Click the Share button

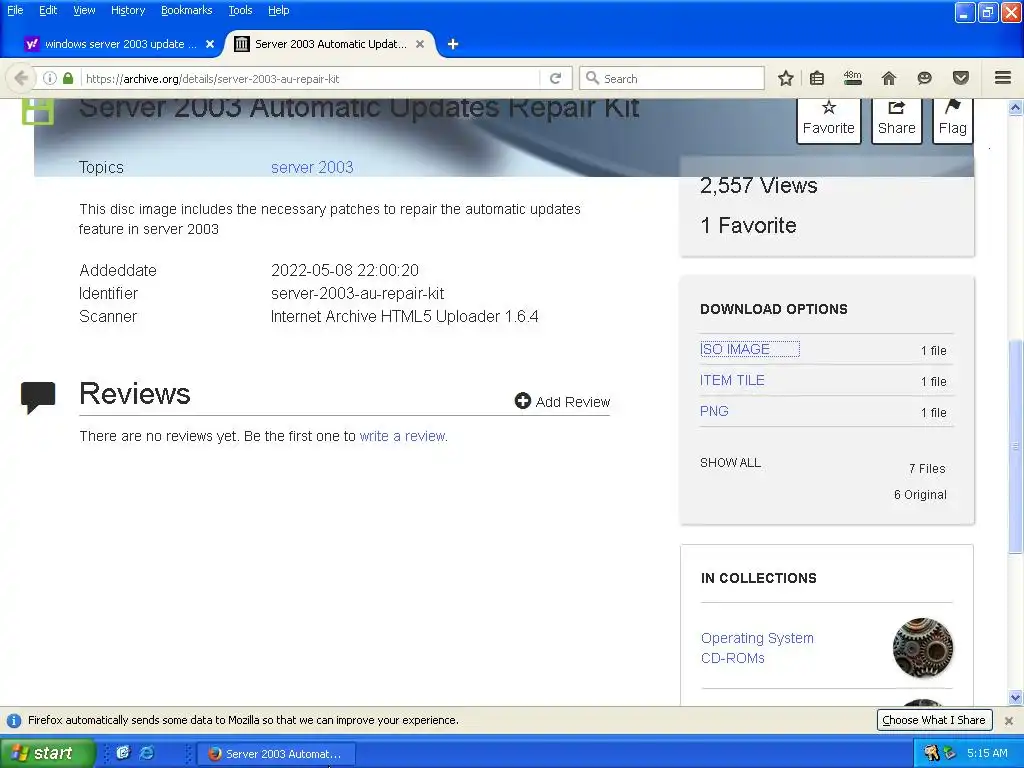[896, 119]
